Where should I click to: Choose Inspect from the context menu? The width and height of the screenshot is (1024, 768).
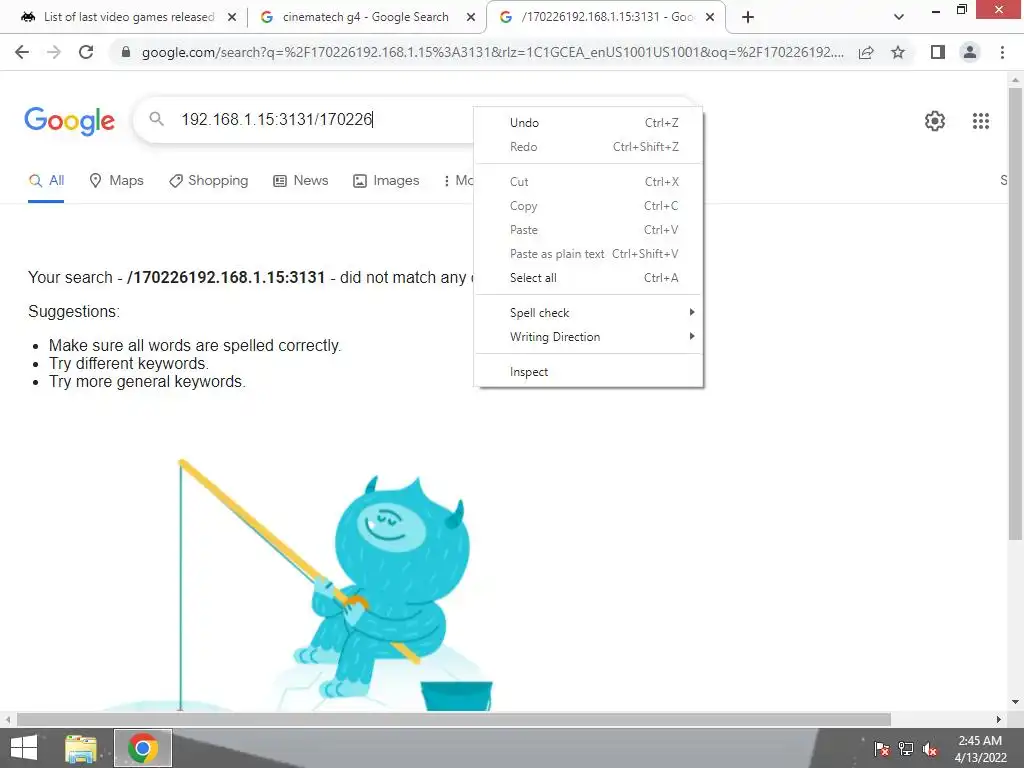pyautogui.click(x=589, y=372)
